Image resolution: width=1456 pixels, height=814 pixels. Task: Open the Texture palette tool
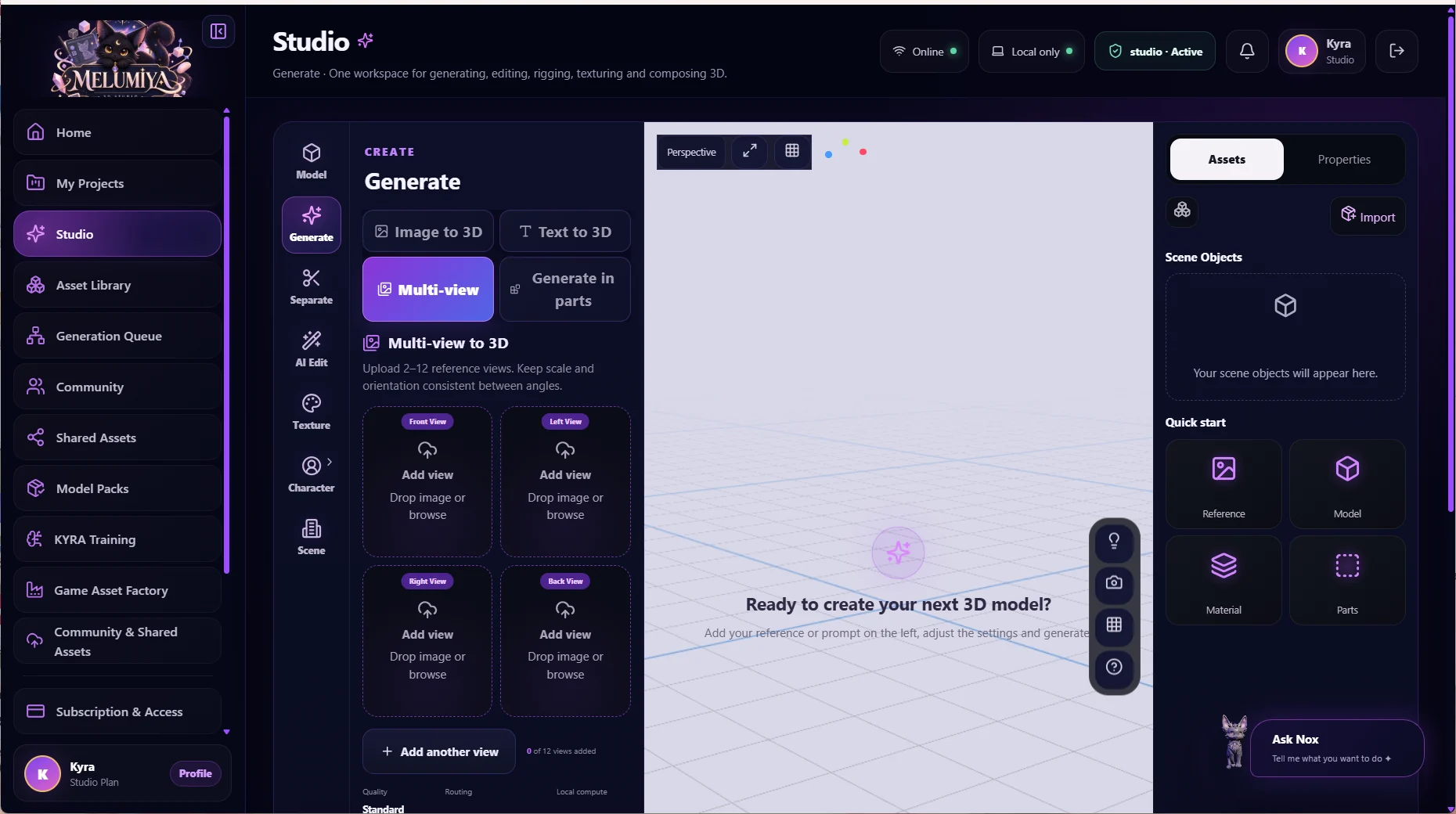(312, 412)
